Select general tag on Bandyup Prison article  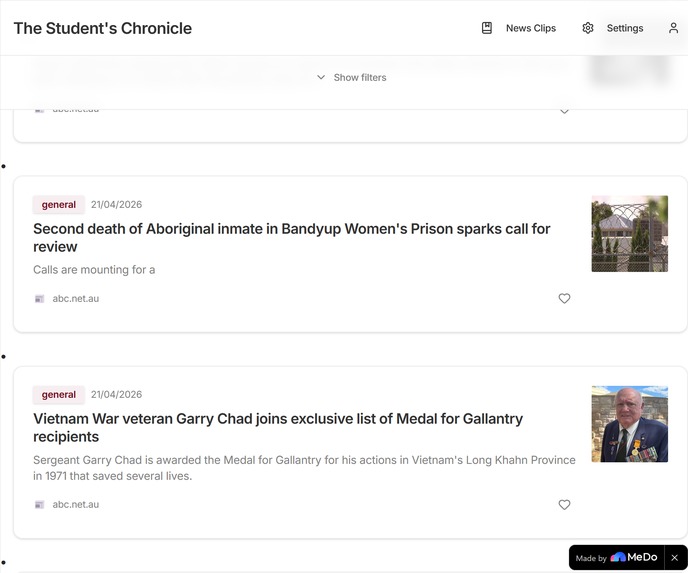click(x=59, y=204)
